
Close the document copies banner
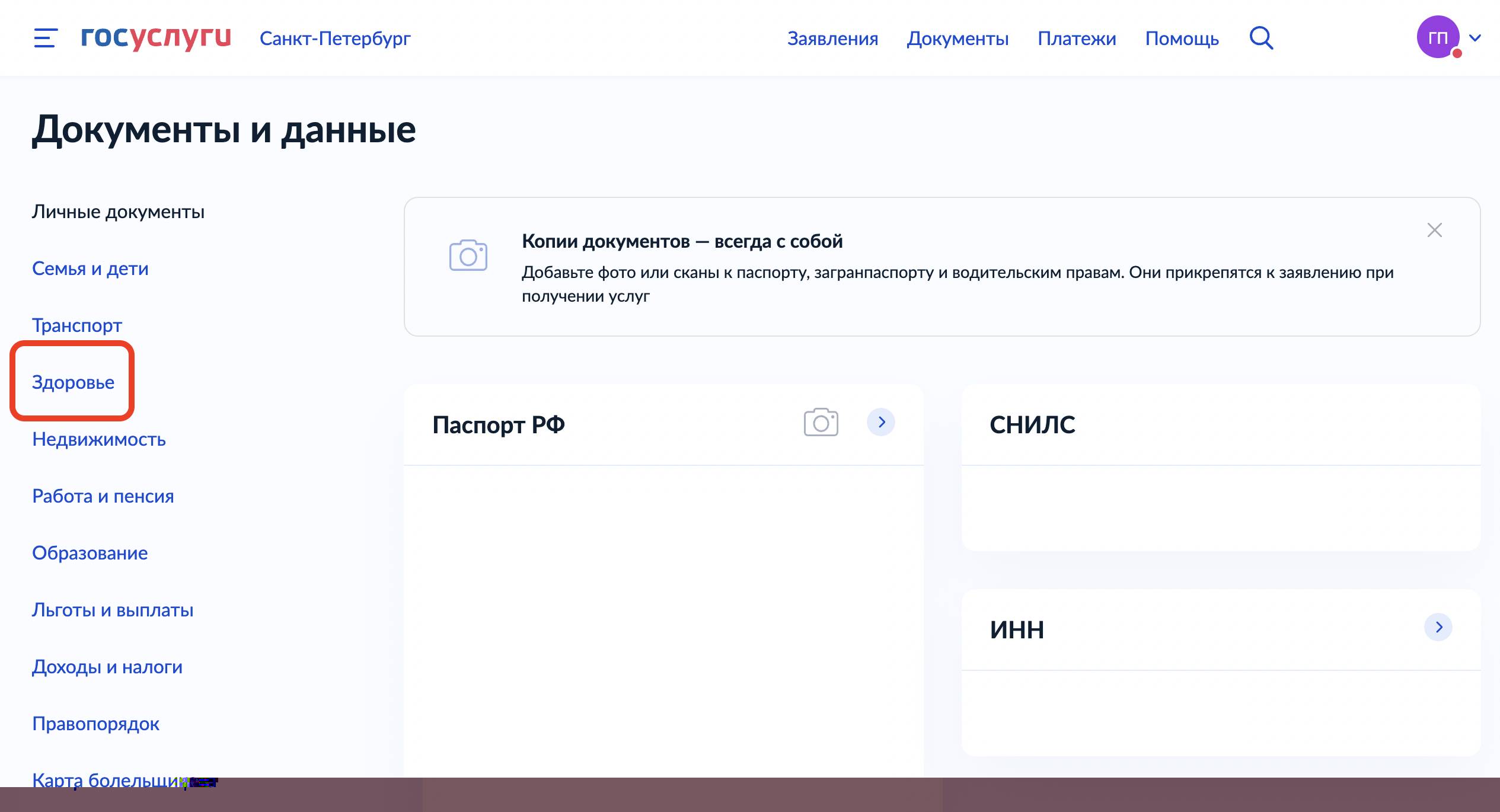pos(1434,230)
